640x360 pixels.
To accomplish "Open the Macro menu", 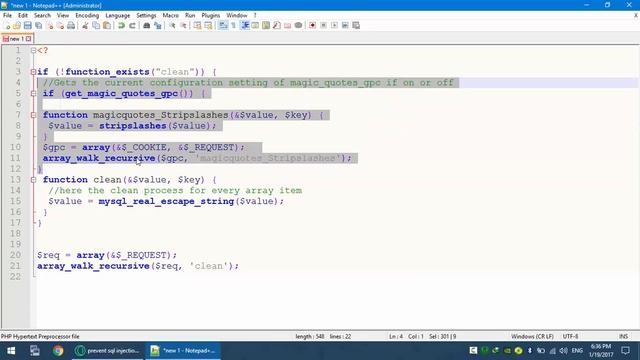I will (171, 16).
